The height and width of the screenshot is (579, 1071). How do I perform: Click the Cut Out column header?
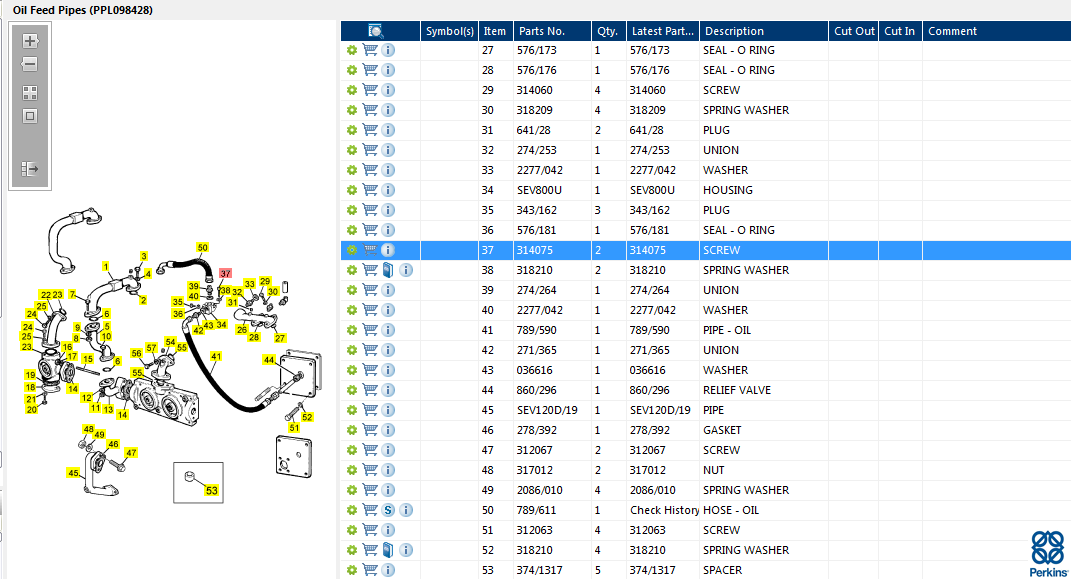tap(854, 31)
